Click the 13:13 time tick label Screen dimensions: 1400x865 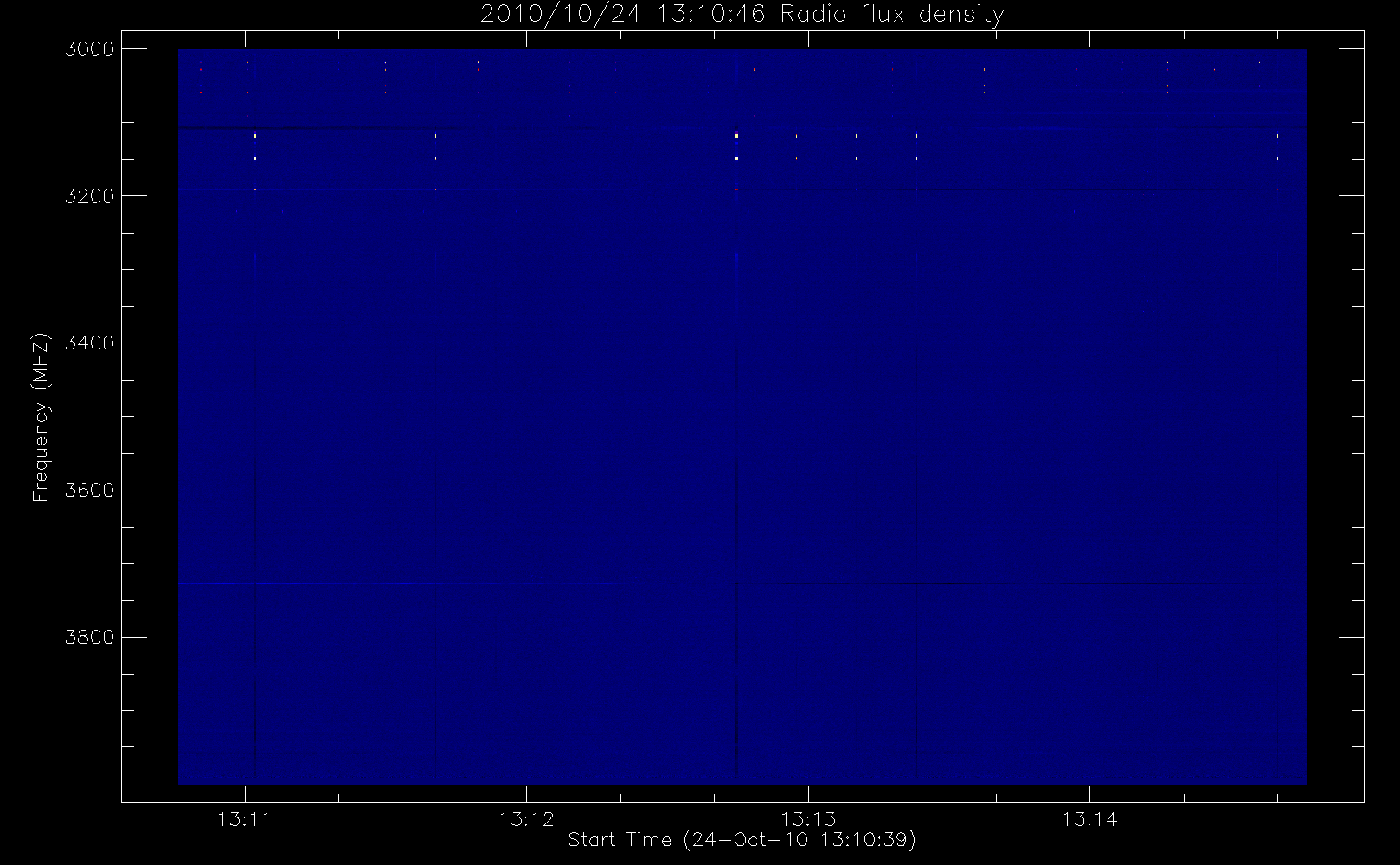point(808,819)
